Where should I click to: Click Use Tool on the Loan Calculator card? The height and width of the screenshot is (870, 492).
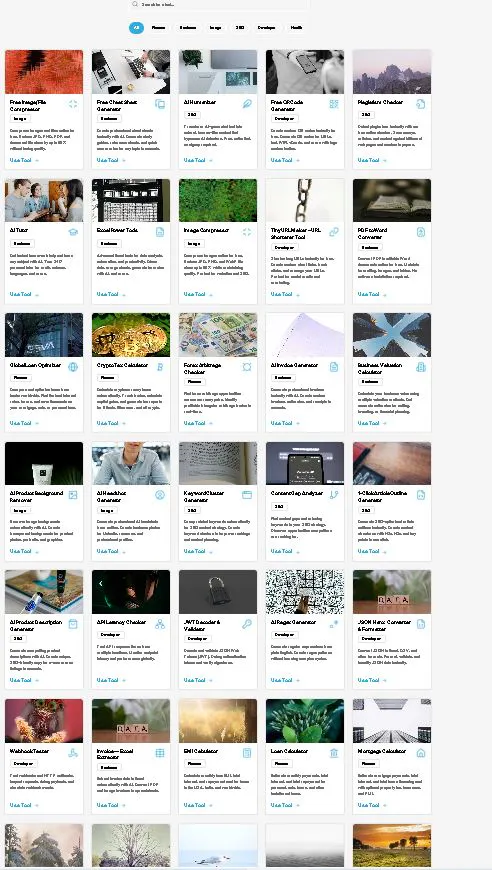(x=284, y=805)
